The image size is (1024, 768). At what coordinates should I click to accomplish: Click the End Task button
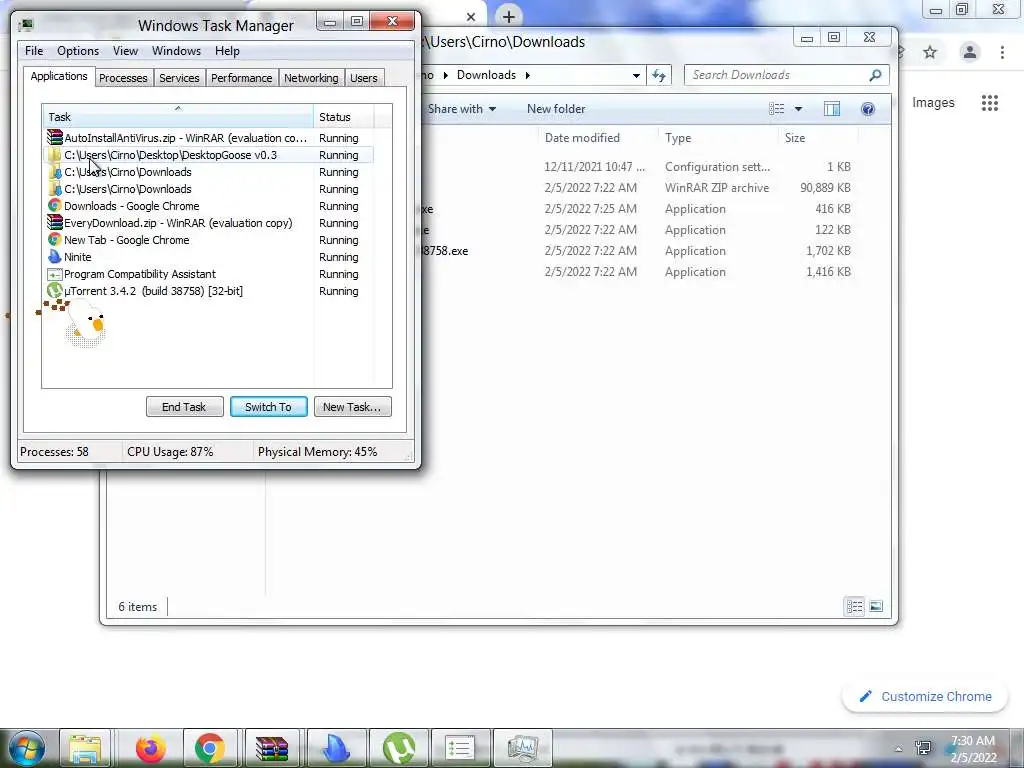tap(184, 407)
